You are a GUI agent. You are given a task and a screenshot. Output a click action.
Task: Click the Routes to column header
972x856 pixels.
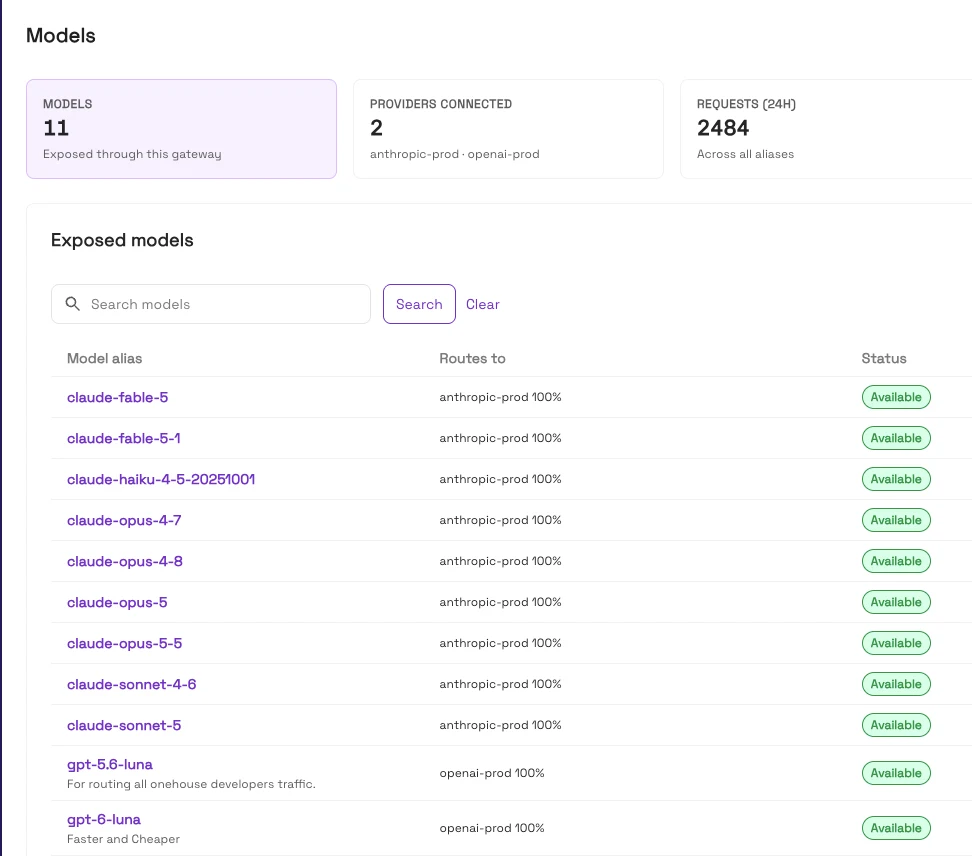(x=472, y=358)
